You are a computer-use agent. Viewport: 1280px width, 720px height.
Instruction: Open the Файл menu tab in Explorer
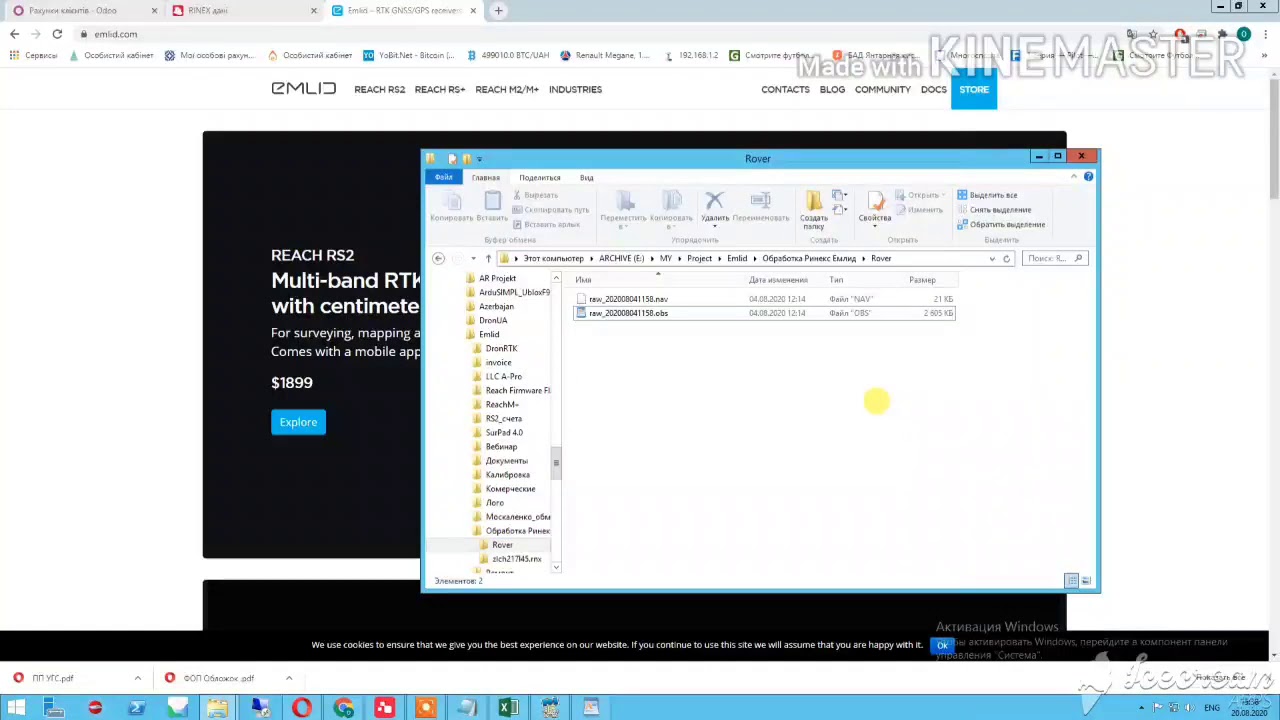pyautogui.click(x=443, y=177)
